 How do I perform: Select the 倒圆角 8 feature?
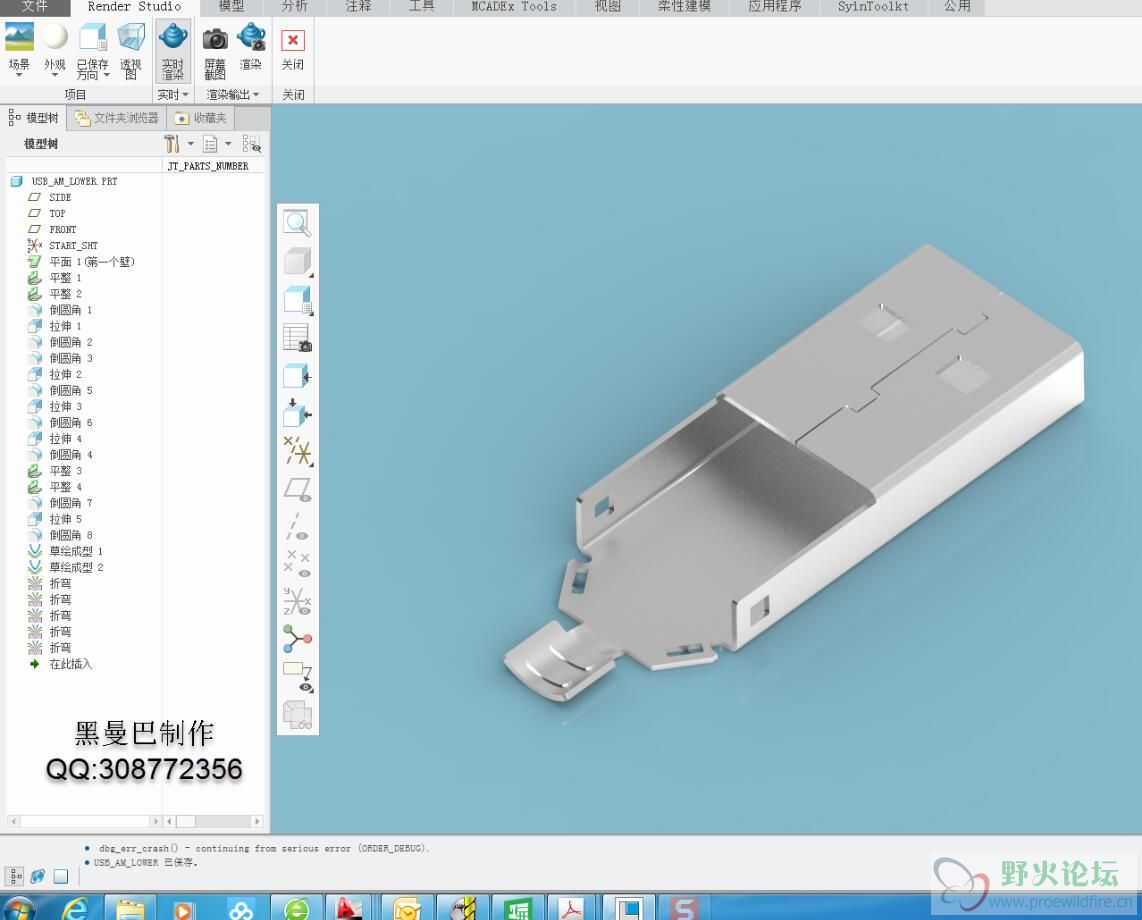(x=71, y=535)
